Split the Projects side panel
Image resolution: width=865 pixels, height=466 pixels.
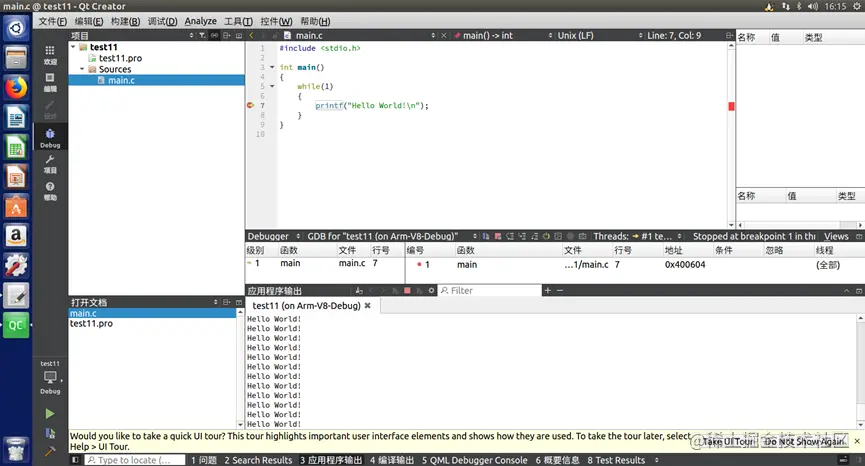tap(227, 35)
